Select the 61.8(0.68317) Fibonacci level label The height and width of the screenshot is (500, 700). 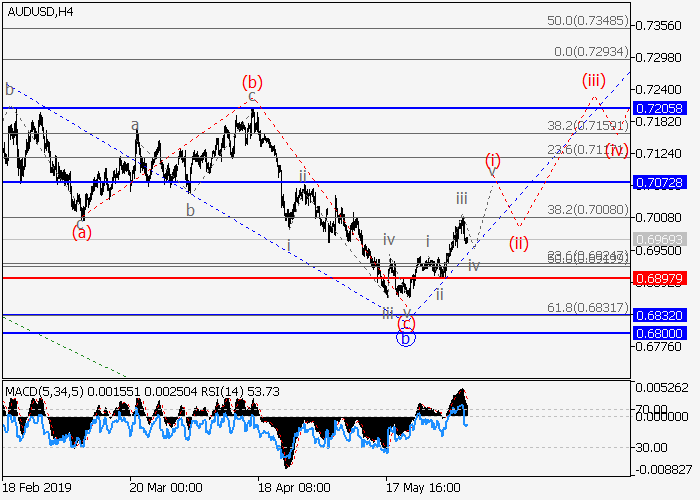586,306
